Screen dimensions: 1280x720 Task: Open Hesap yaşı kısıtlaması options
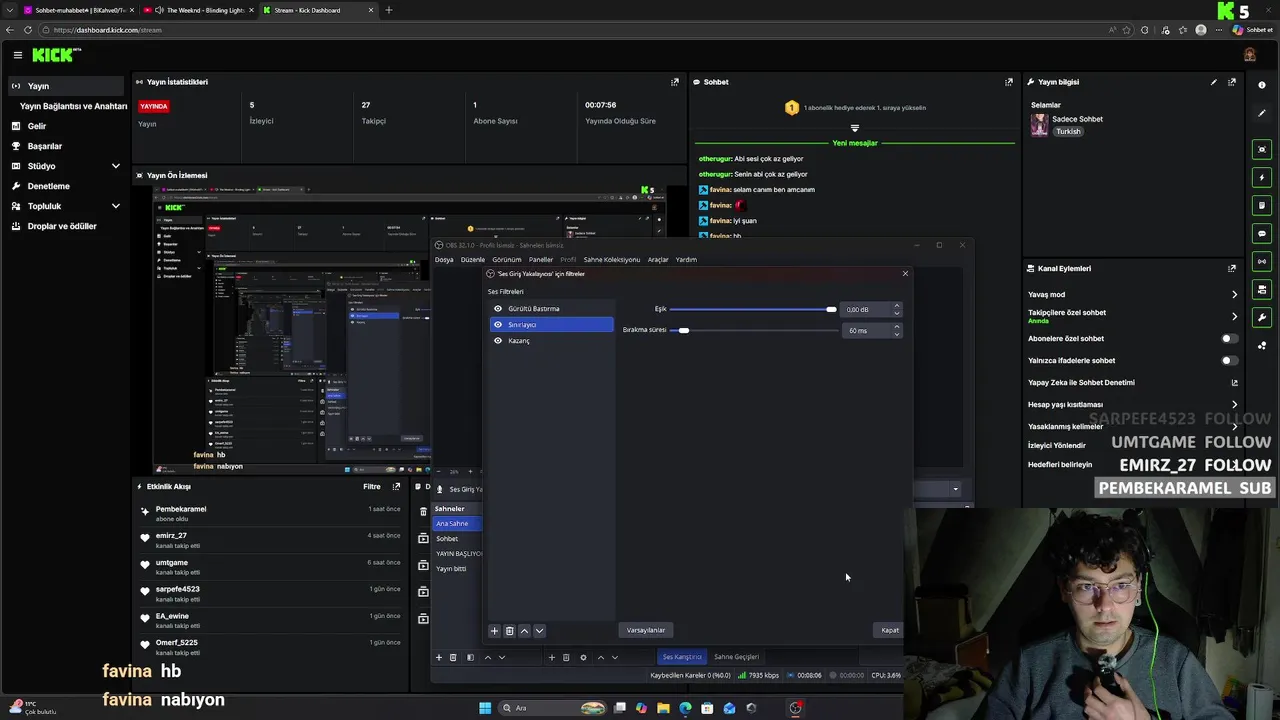(x=1234, y=404)
